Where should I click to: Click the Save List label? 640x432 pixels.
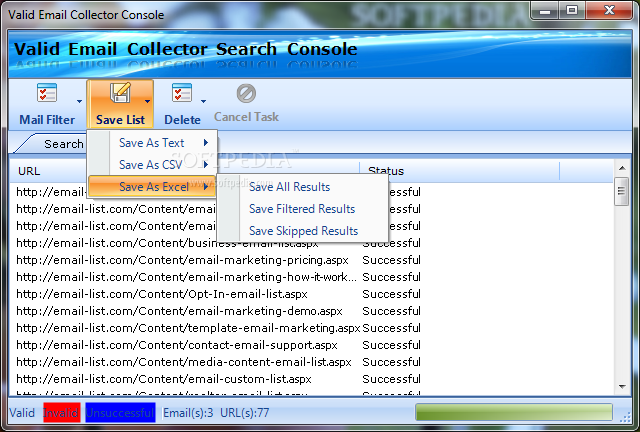[x=120, y=120]
